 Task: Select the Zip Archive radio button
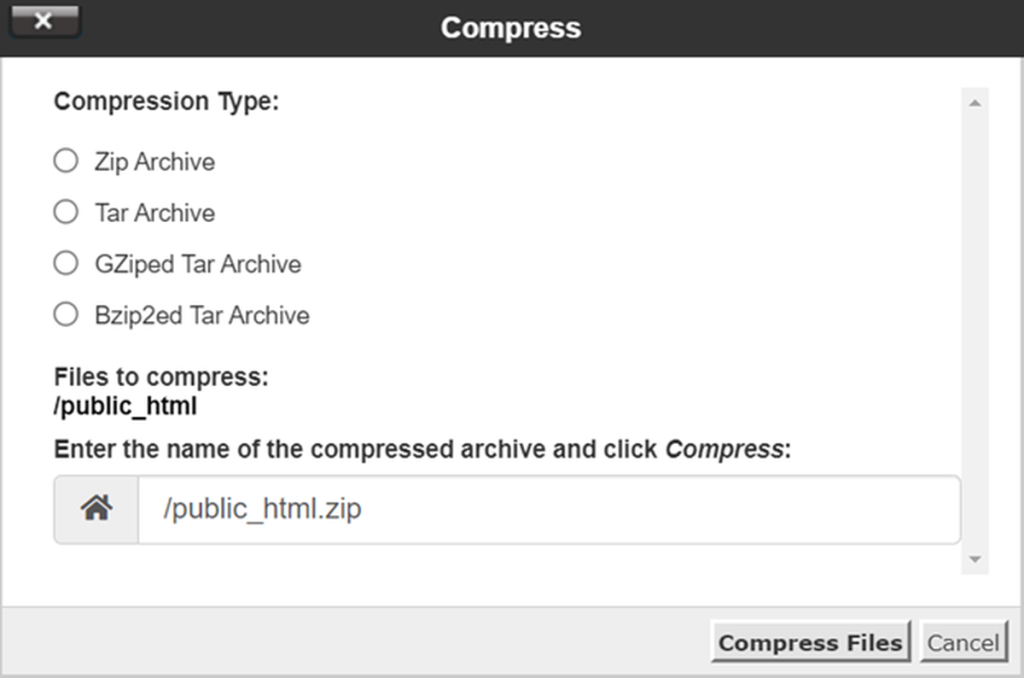pos(66,161)
